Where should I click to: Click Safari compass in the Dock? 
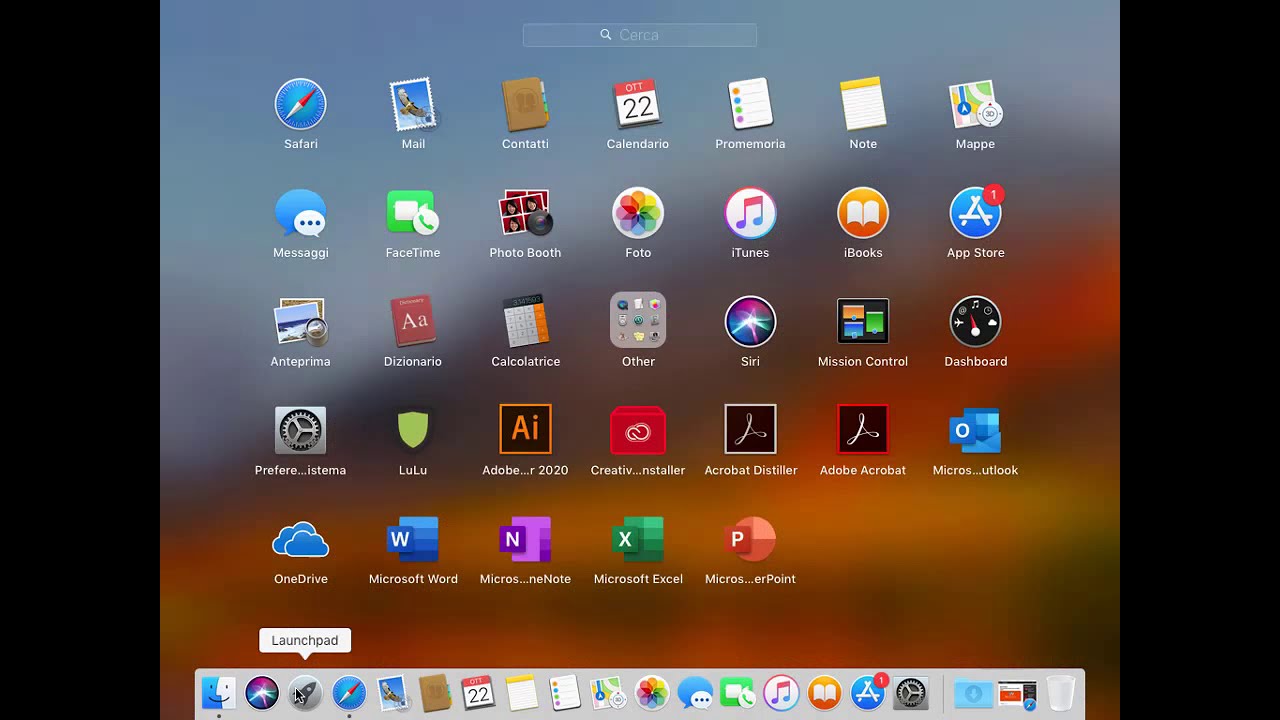coord(349,692)
